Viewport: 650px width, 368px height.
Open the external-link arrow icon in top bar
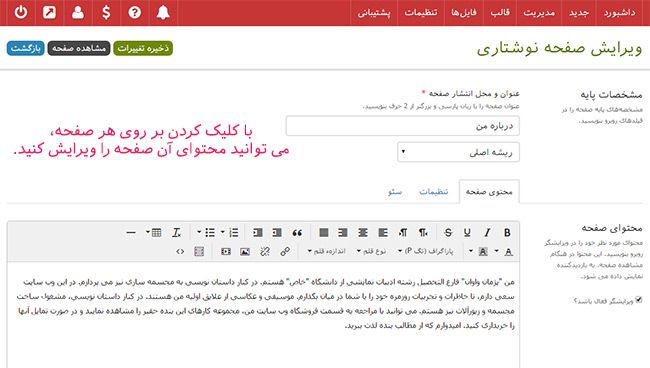49,12
